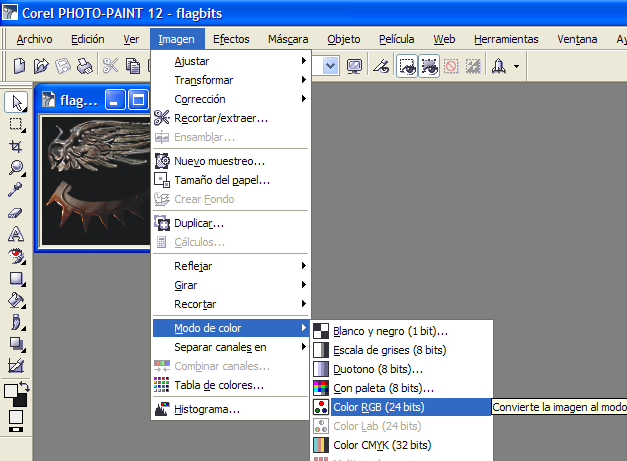Open Histograma… from the menu

pos(231,409)
